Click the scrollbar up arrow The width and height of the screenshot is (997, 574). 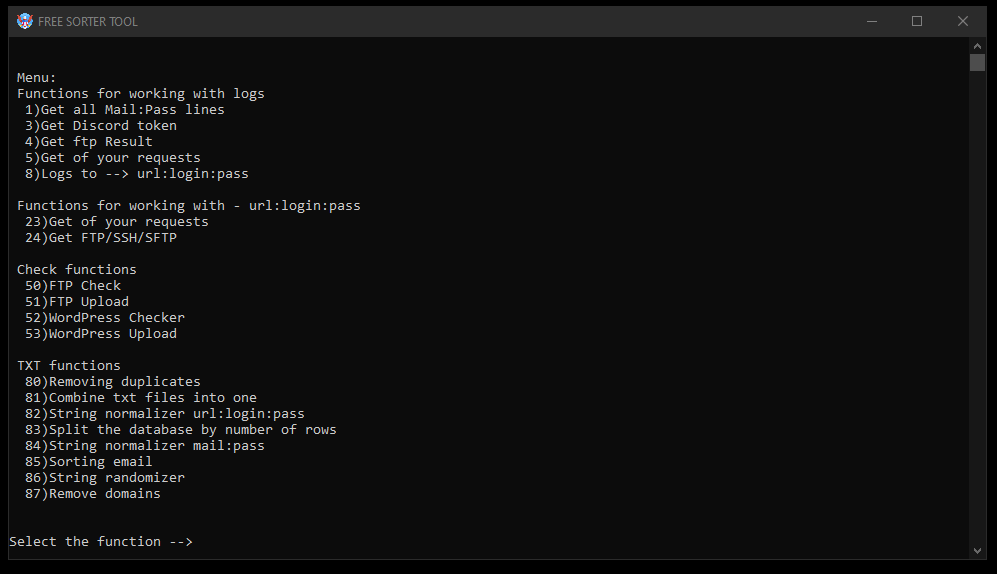coord(977,46)
